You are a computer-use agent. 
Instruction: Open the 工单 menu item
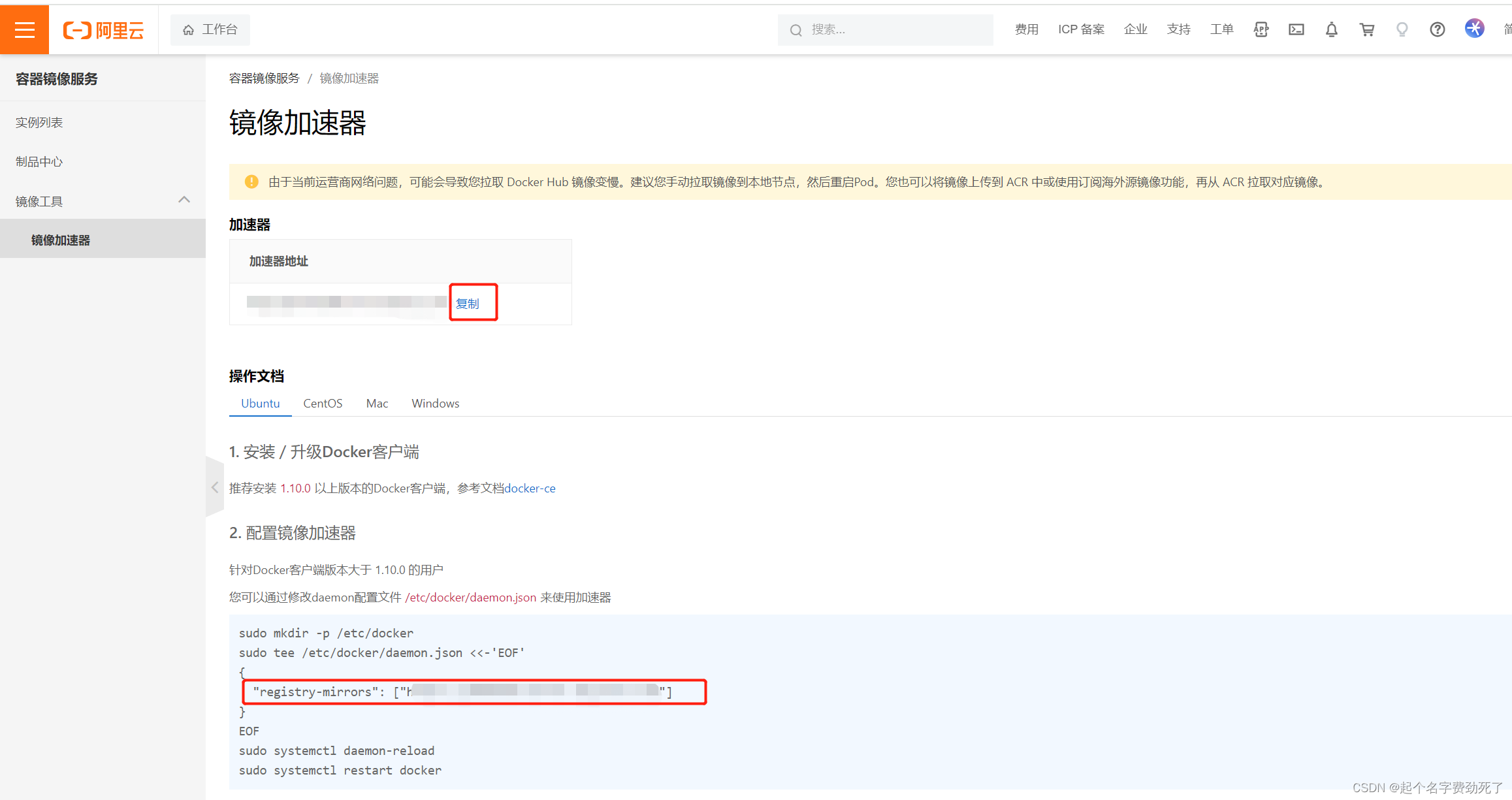coord(1221,29)
